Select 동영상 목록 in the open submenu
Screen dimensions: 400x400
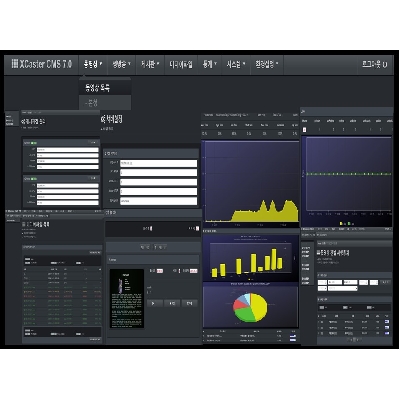pyautogui.click(x=105, y=88)
